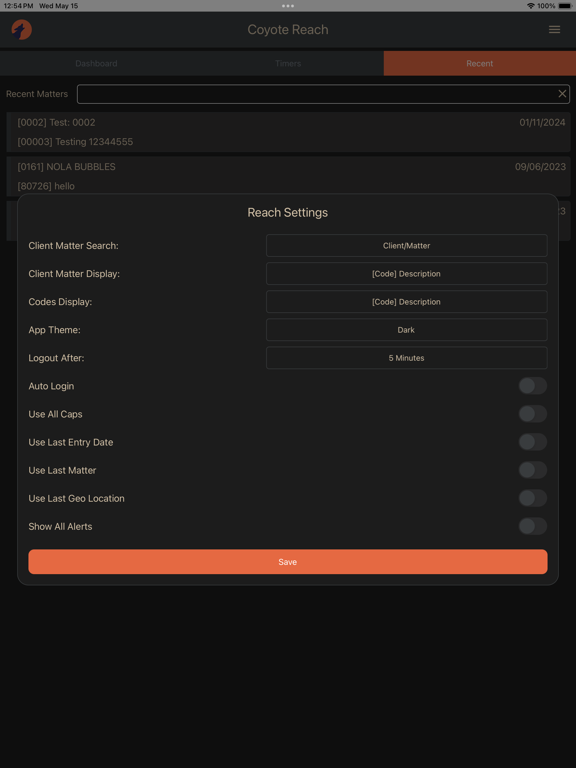Enable the Auto Login switch
Screen dimensions: 576x768
[532, 386]
